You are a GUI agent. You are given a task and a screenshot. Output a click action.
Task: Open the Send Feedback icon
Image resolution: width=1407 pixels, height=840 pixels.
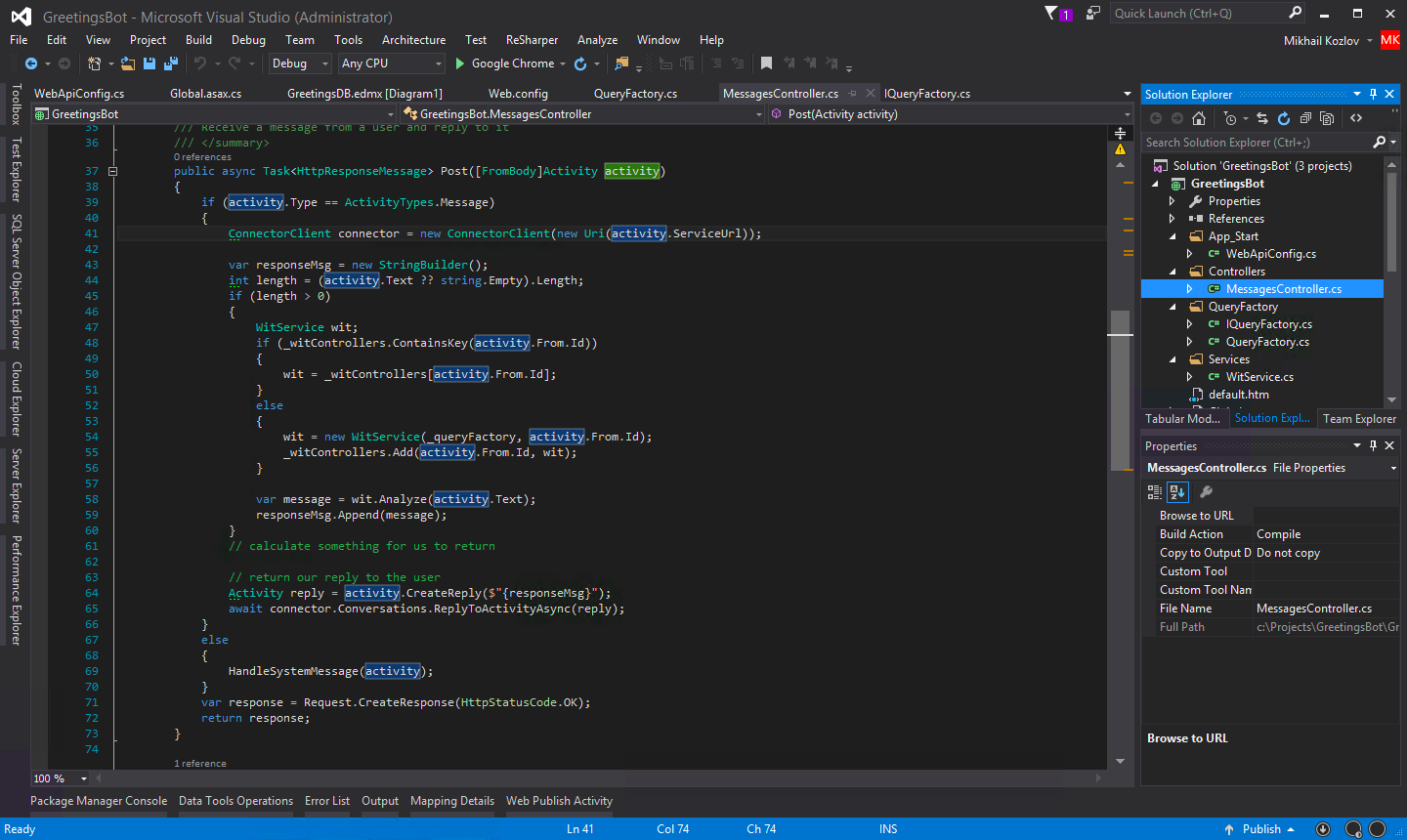(x=1093, y=13)
